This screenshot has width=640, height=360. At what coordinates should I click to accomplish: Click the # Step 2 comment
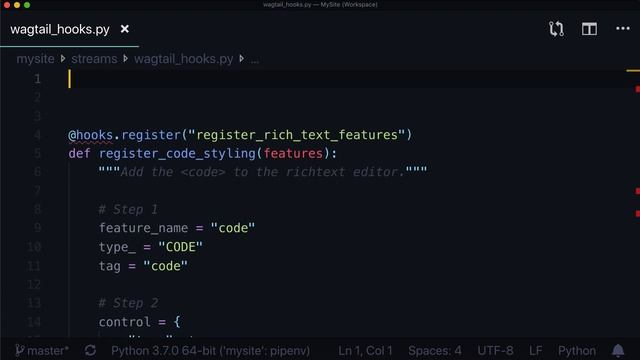coord(128,303)
